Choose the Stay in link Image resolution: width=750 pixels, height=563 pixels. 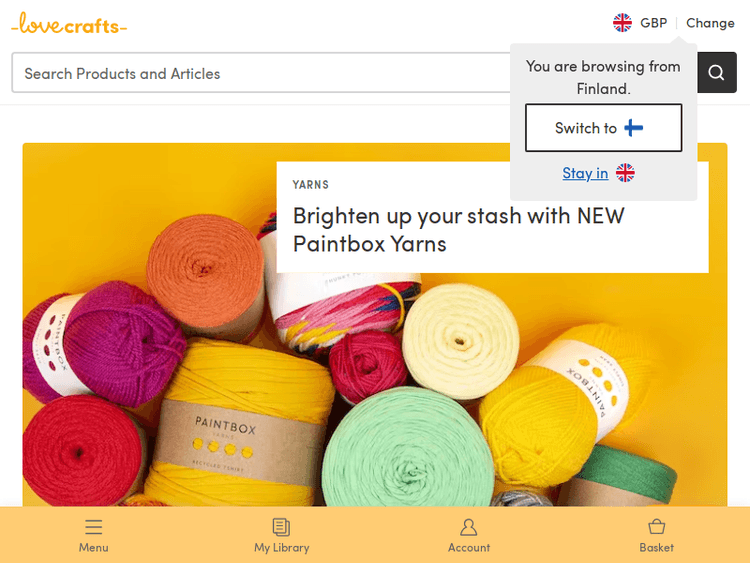pyautogui.click(x=585, y=173)
